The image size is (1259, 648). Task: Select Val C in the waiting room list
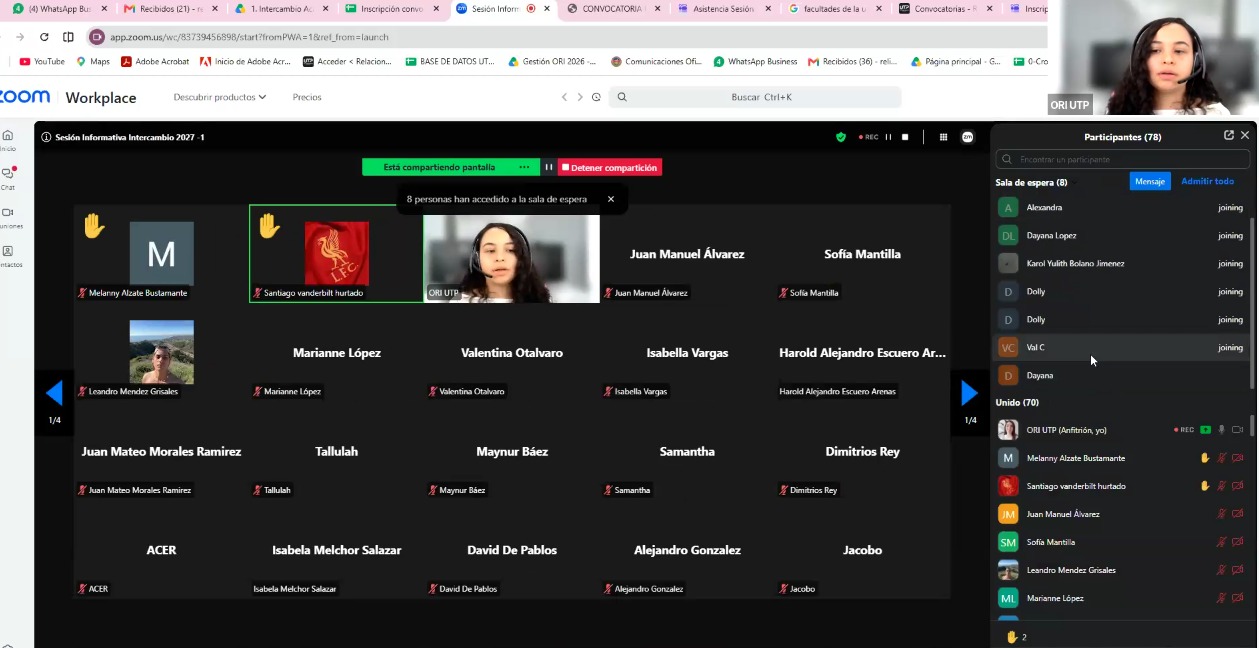pyautogui.click(x=1121, y=347)
